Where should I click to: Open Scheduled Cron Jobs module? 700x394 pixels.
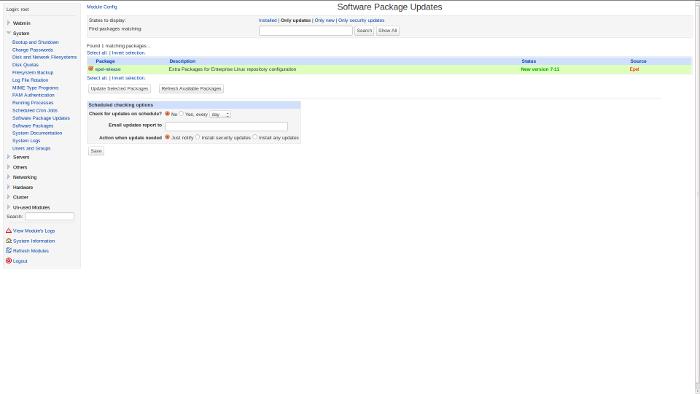pos(35,110)
